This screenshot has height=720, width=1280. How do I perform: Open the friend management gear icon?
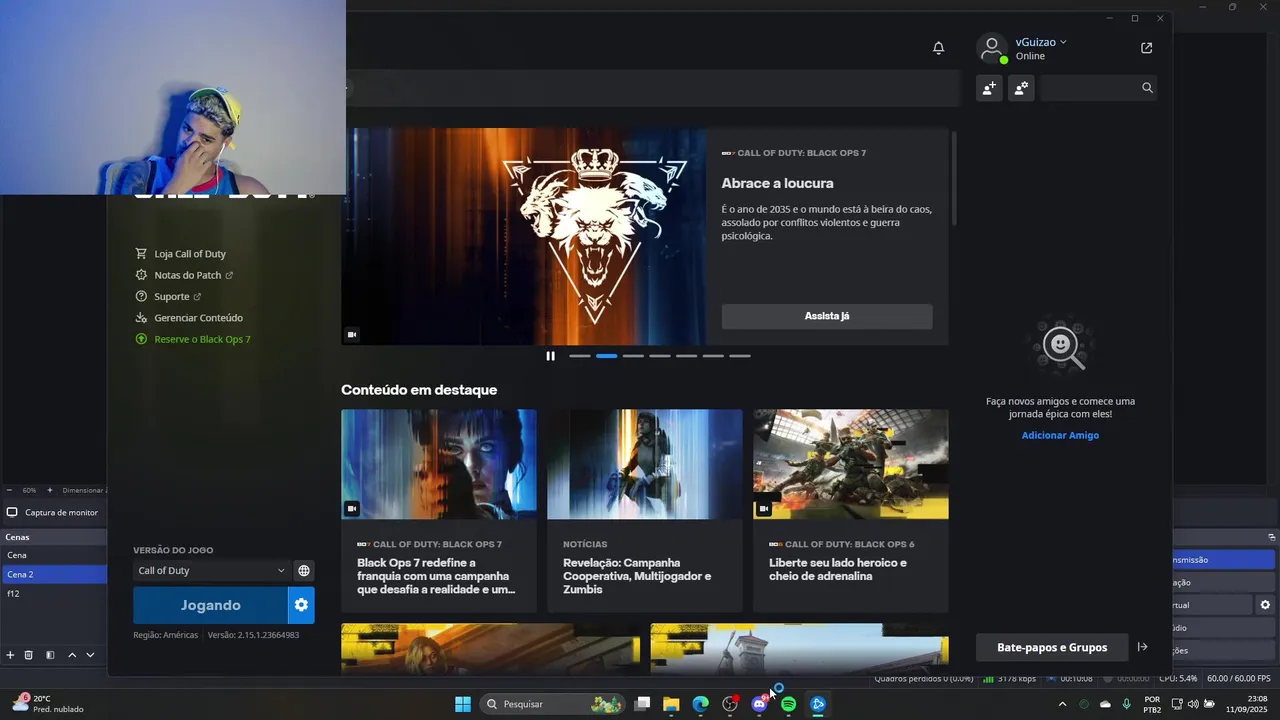1021,88
